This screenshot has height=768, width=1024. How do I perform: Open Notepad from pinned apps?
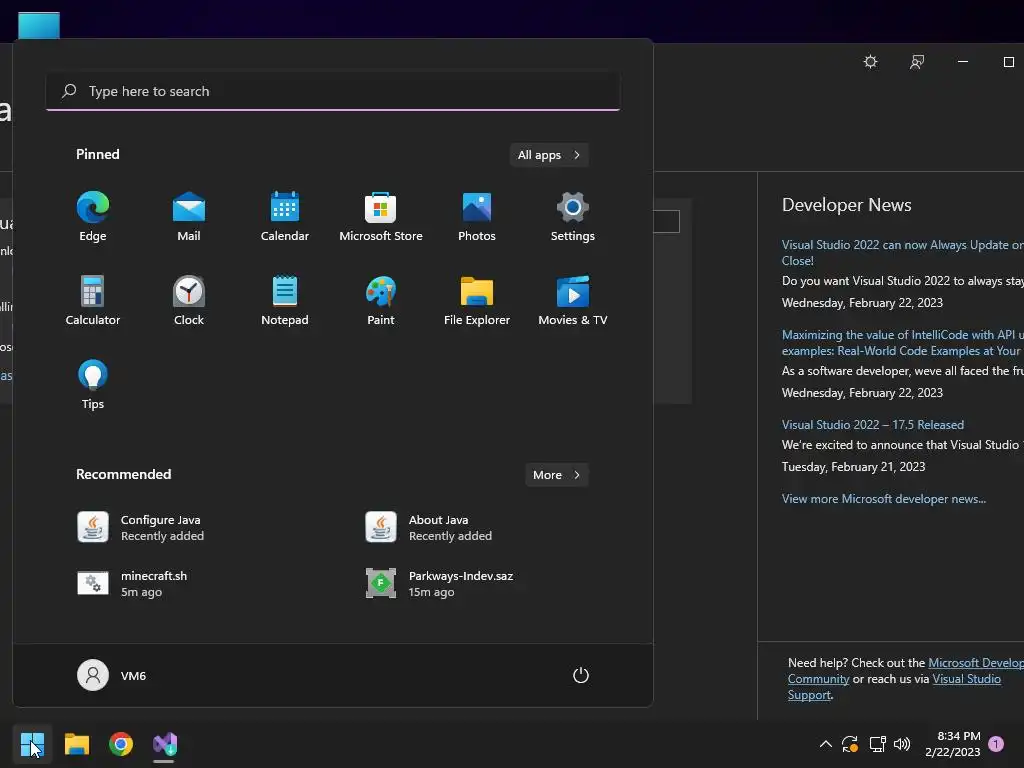click(x=285, y=300)
